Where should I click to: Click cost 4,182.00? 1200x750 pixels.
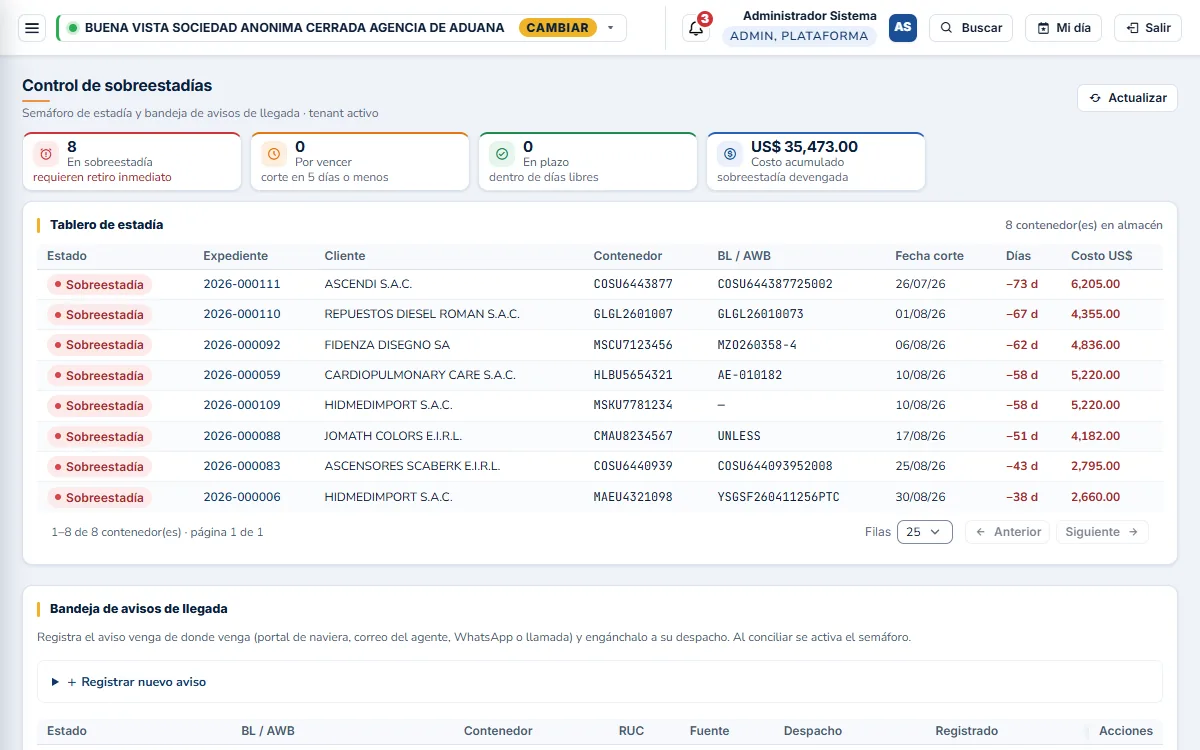(1095, 437)
